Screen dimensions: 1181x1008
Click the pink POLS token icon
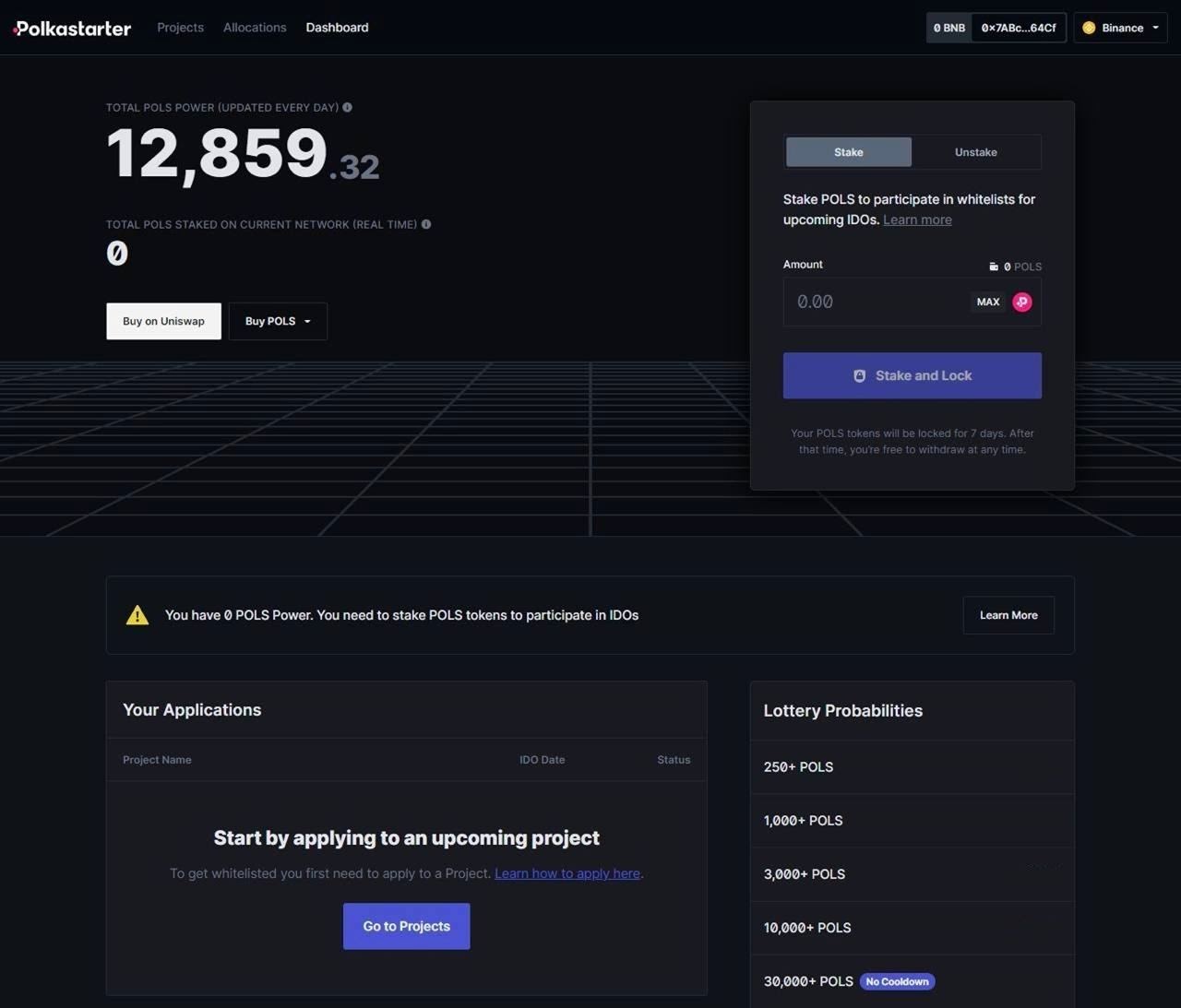(x=1022, y=302)
